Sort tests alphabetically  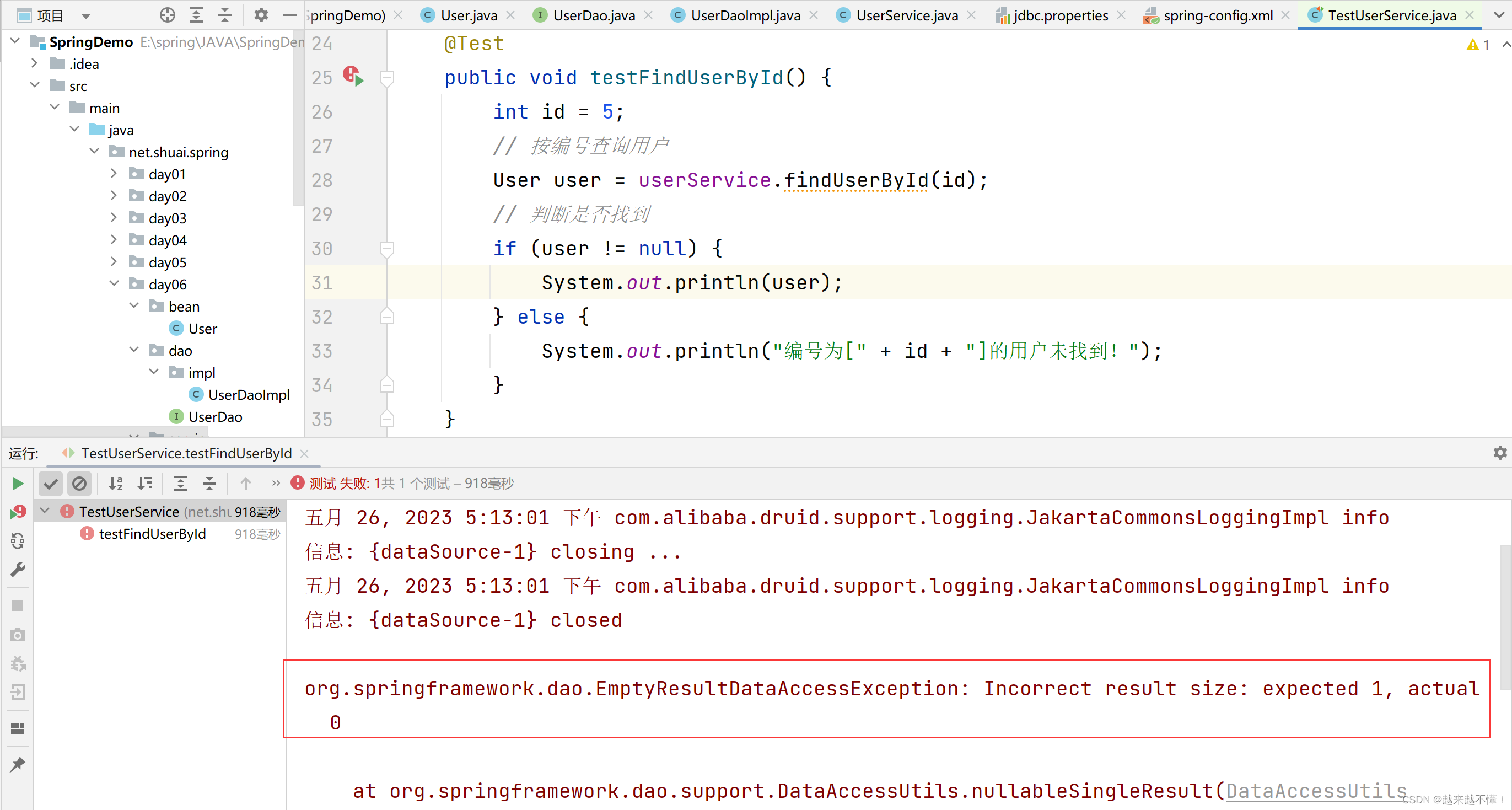[116, 484]
